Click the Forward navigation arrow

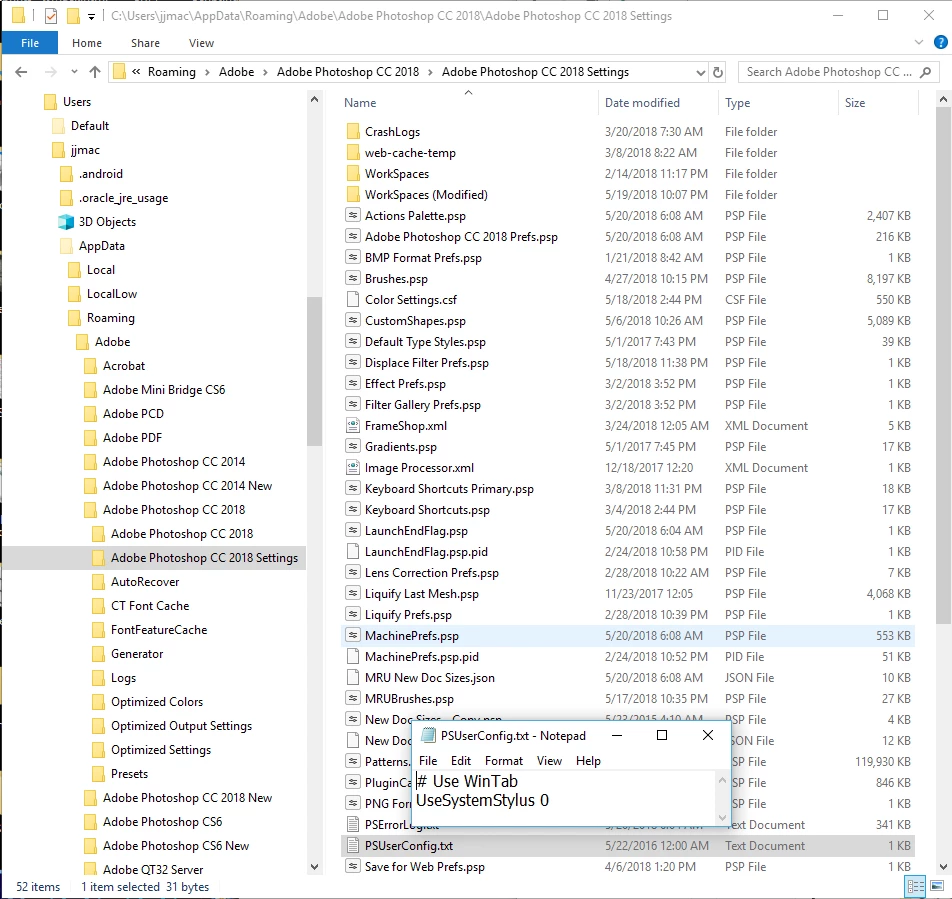(x=51, y=72)
